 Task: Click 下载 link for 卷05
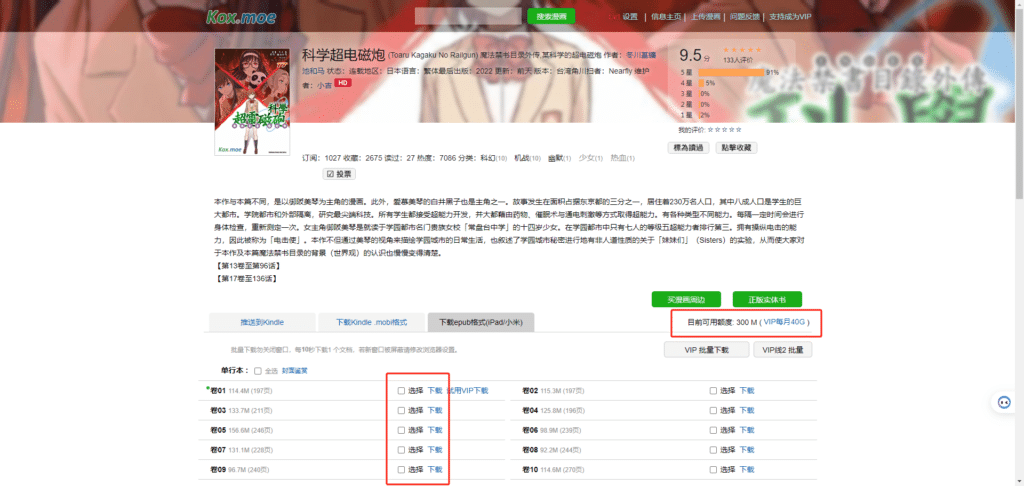point(435,430)
